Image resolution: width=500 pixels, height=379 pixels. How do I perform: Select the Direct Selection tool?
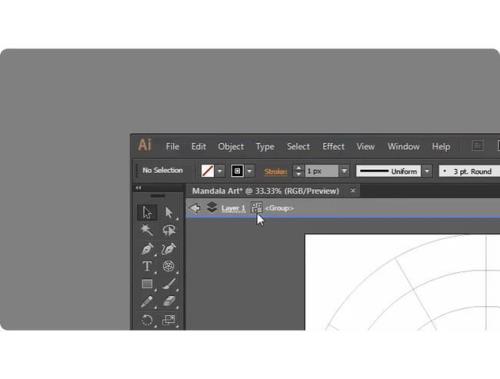(169, 212)
